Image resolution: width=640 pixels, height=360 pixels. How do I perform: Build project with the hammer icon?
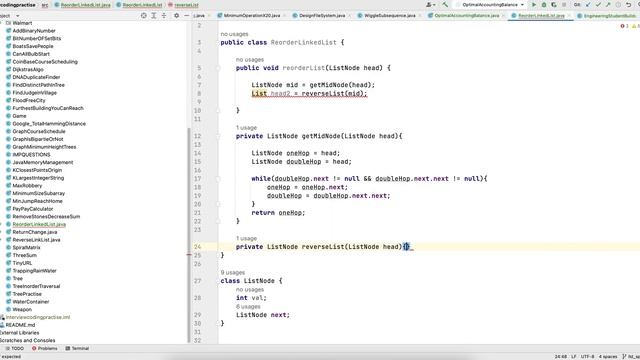pos(445,4)
